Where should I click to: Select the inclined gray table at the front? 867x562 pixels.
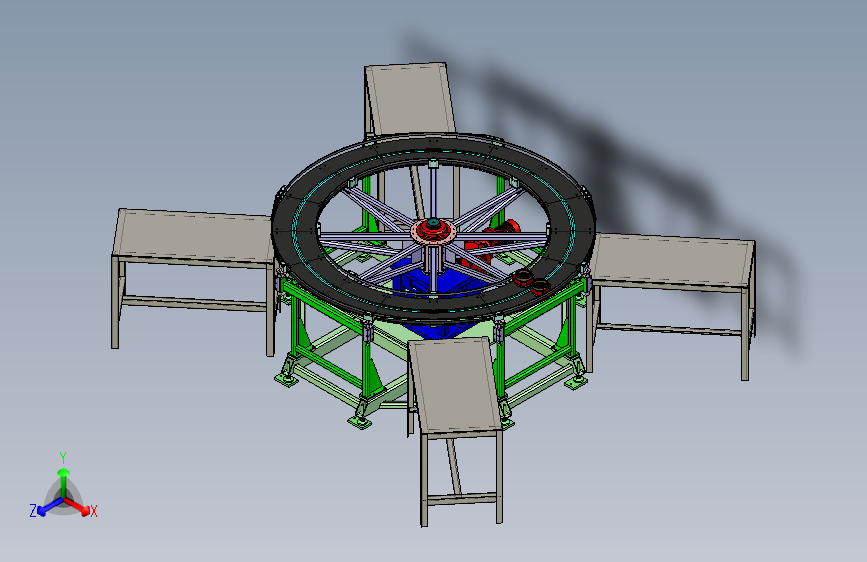click(x=455, y=386)
